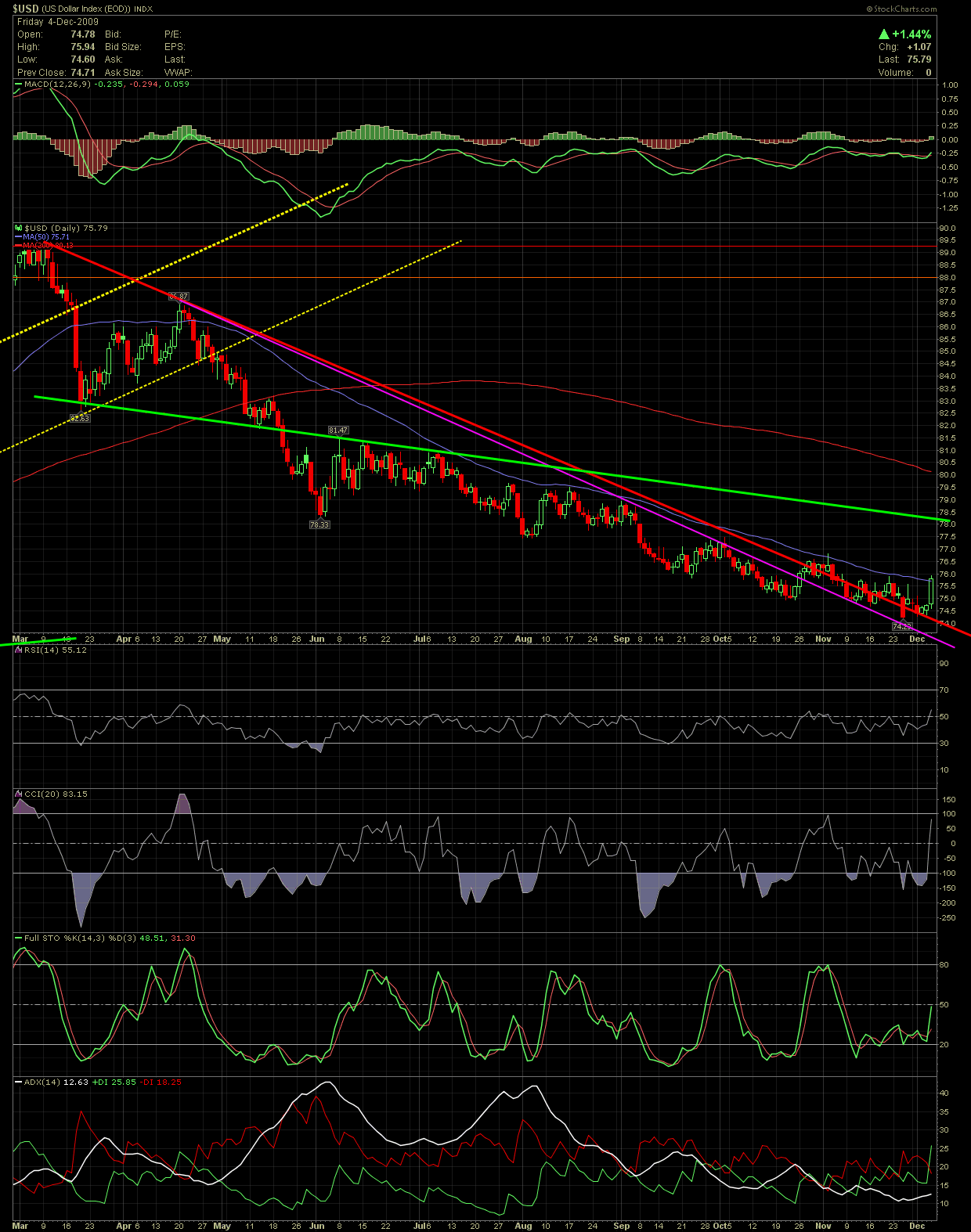
Task: Click the 82.63 low price label
Action: 80,418
